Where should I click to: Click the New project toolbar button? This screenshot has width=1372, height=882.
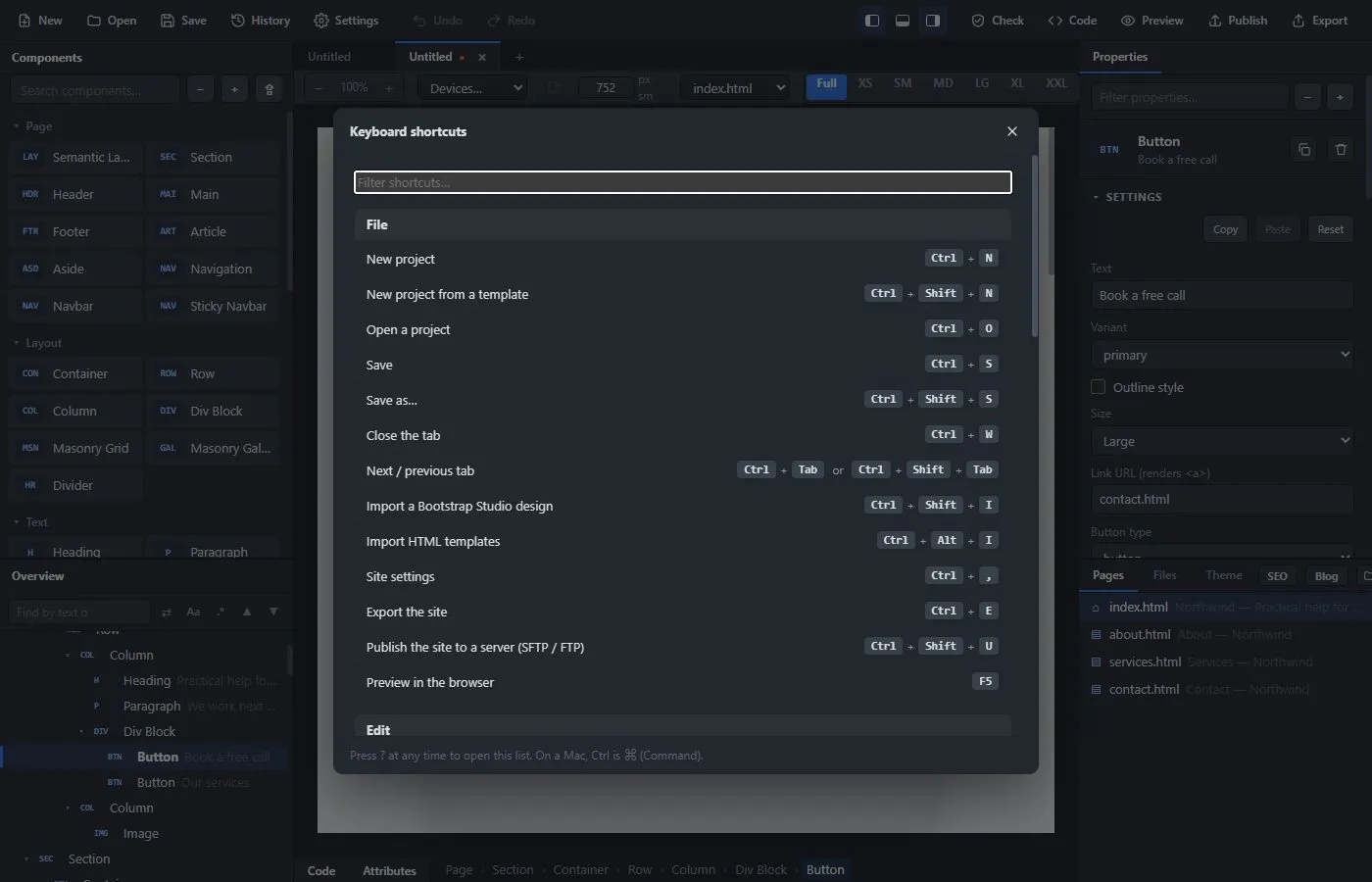pos(40,20)
